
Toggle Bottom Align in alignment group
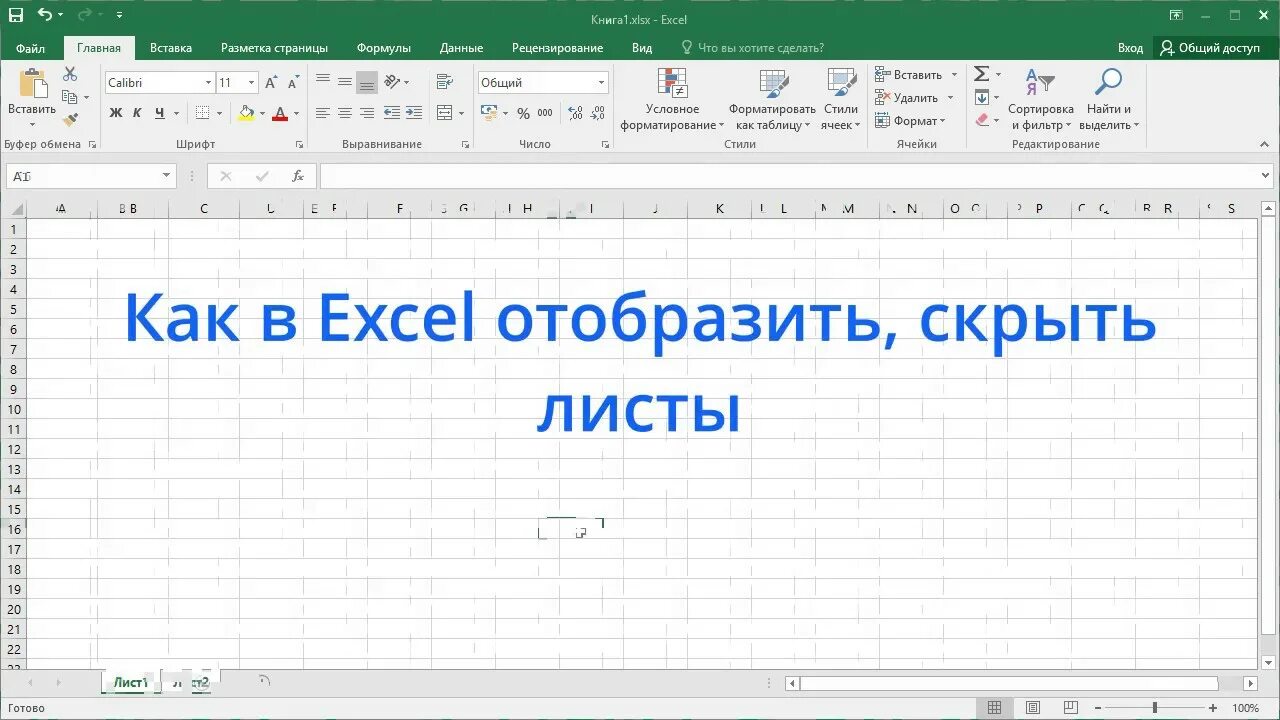tap(367, 82)
